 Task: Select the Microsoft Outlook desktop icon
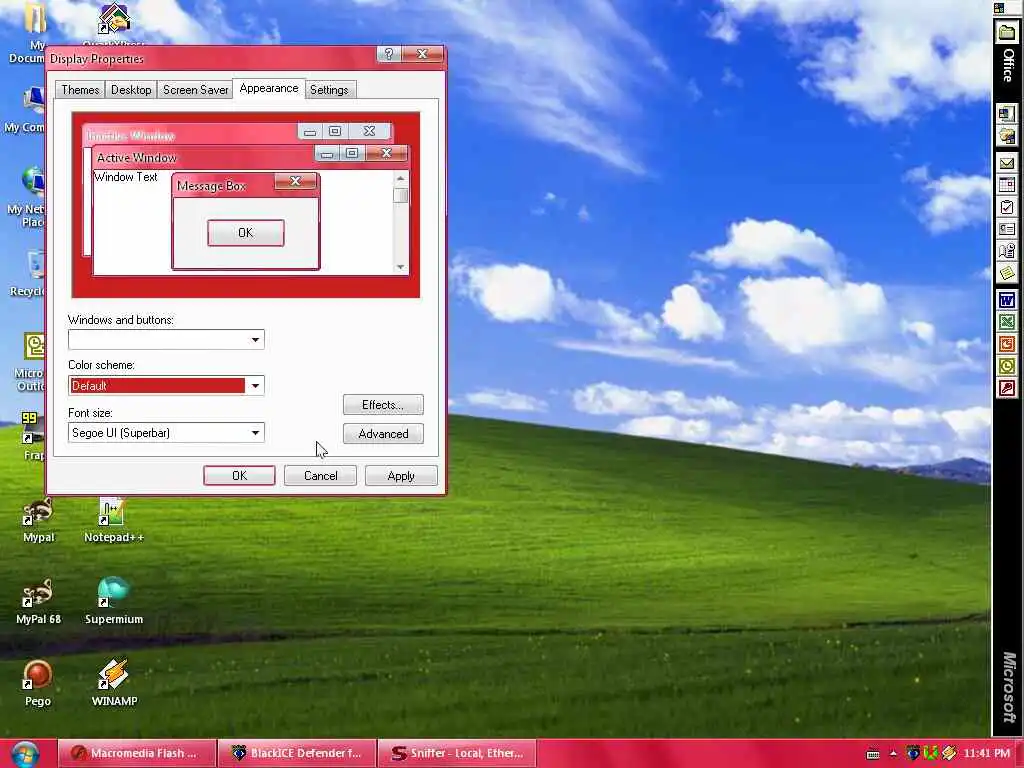pyautogui.click(x=30, y=362)
